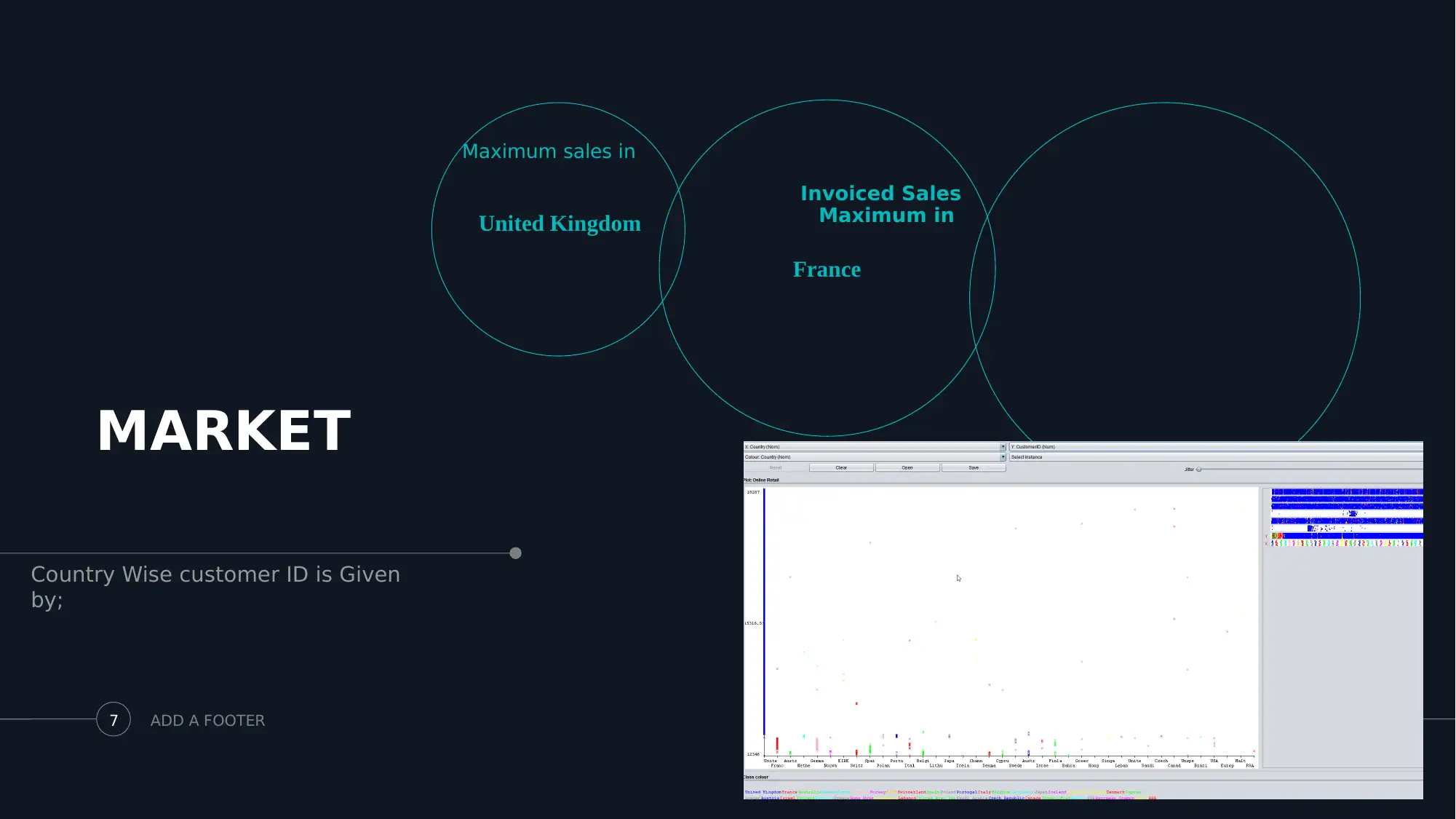Viewport: 1456px width, 819px height.
Task: Select Italy class colour label
Action: pos(984,792)
